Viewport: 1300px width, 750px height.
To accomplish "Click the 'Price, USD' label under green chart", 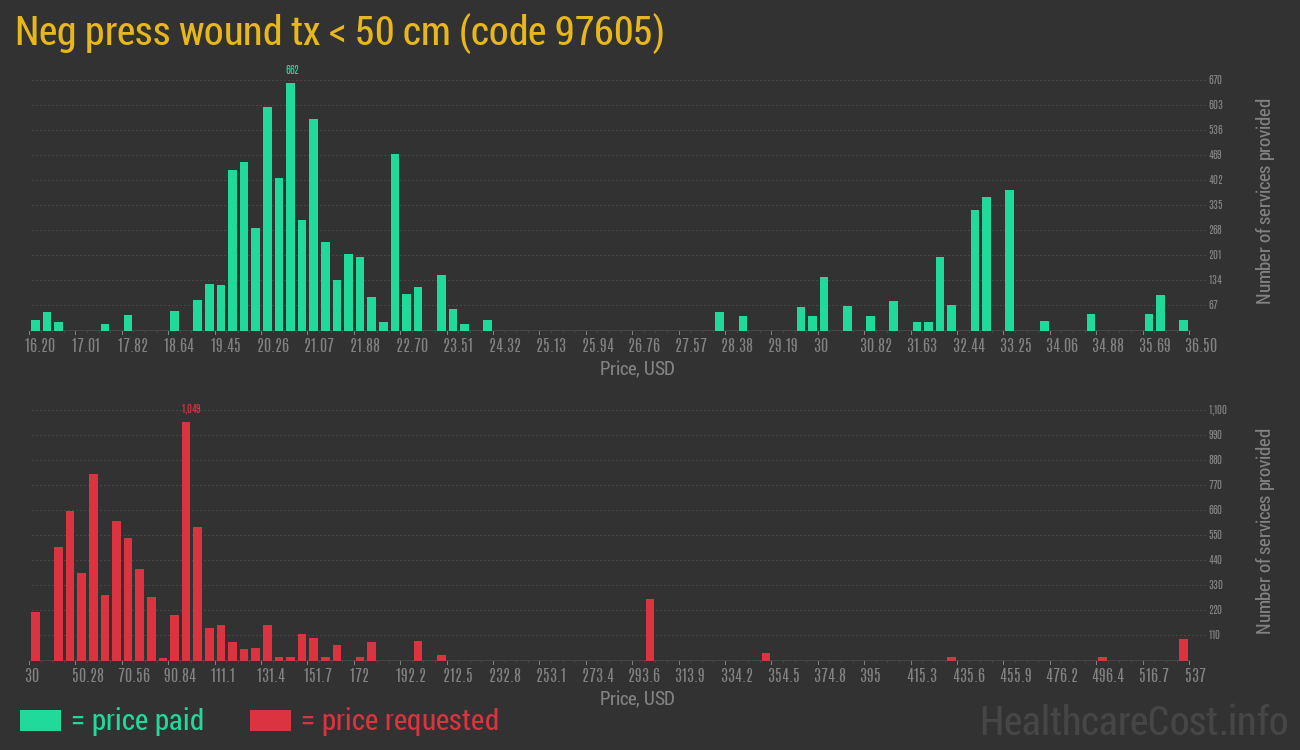I will pyautogui.click(x=637, y=369).
